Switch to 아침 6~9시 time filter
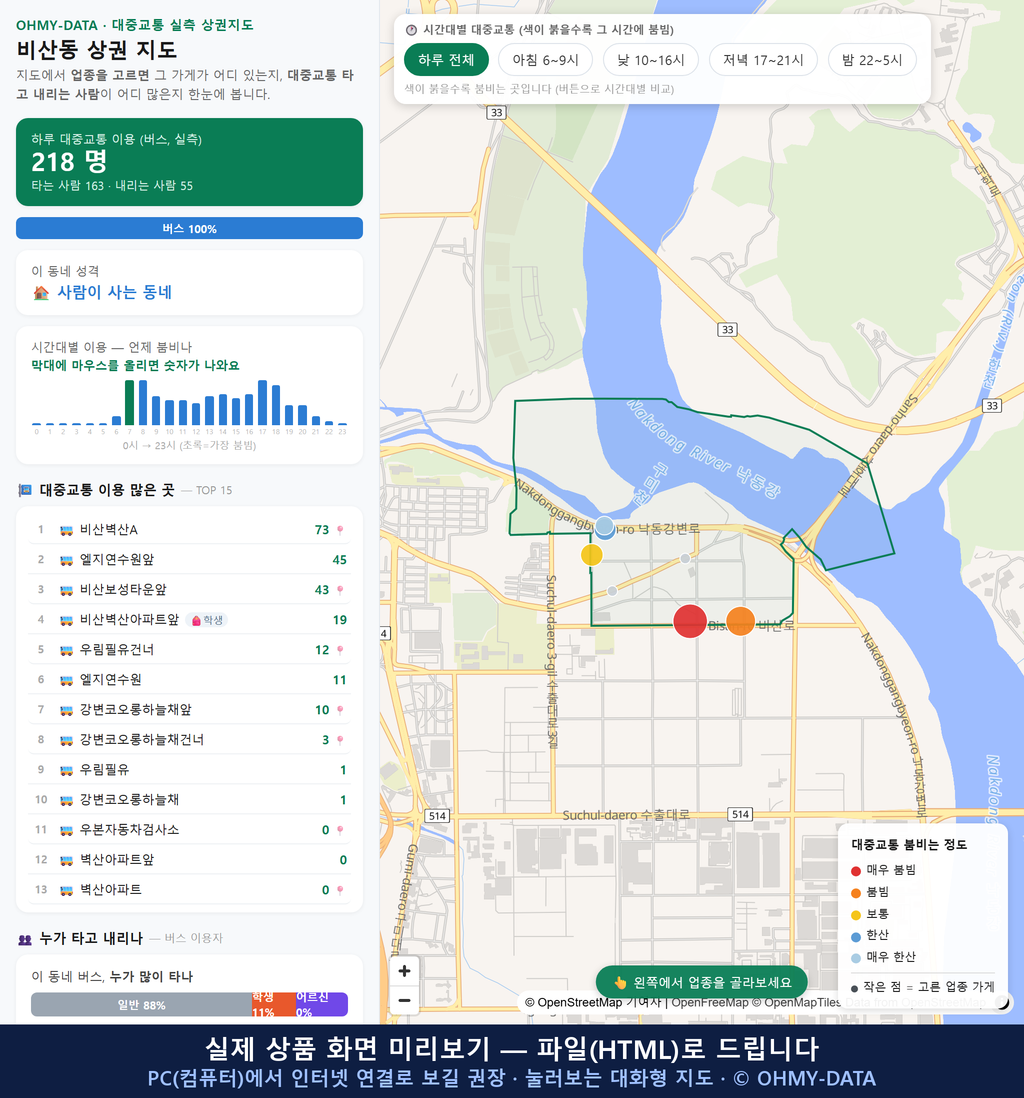1024x1098 pixels. pos(546,60)
